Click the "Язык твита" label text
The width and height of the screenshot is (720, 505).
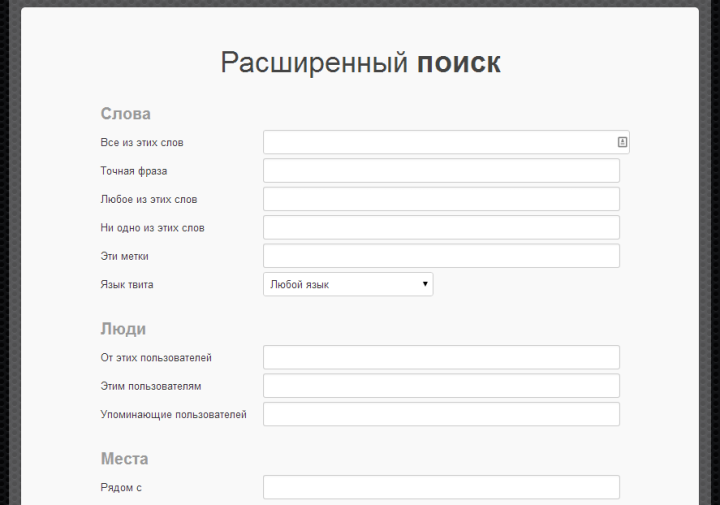coord(127,285)
